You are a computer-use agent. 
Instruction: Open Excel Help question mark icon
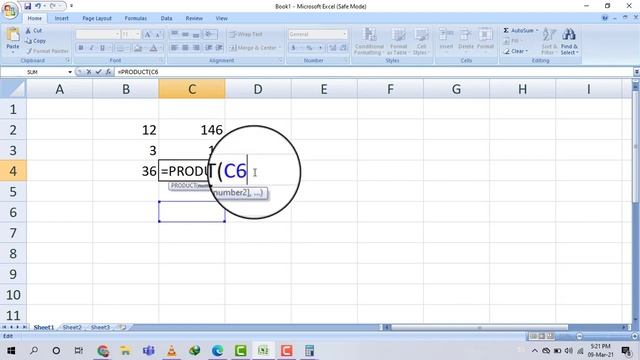(605, 18)
